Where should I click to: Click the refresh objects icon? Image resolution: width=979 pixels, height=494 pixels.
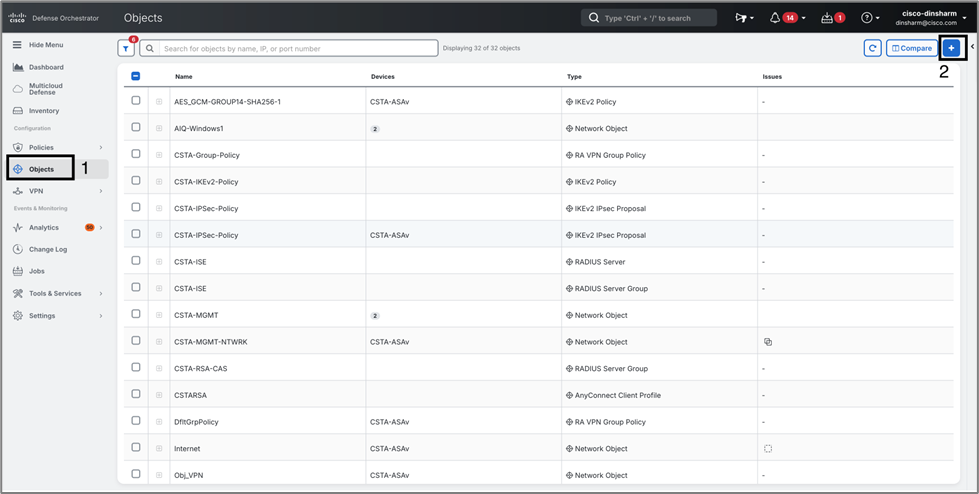coord(872,48)
